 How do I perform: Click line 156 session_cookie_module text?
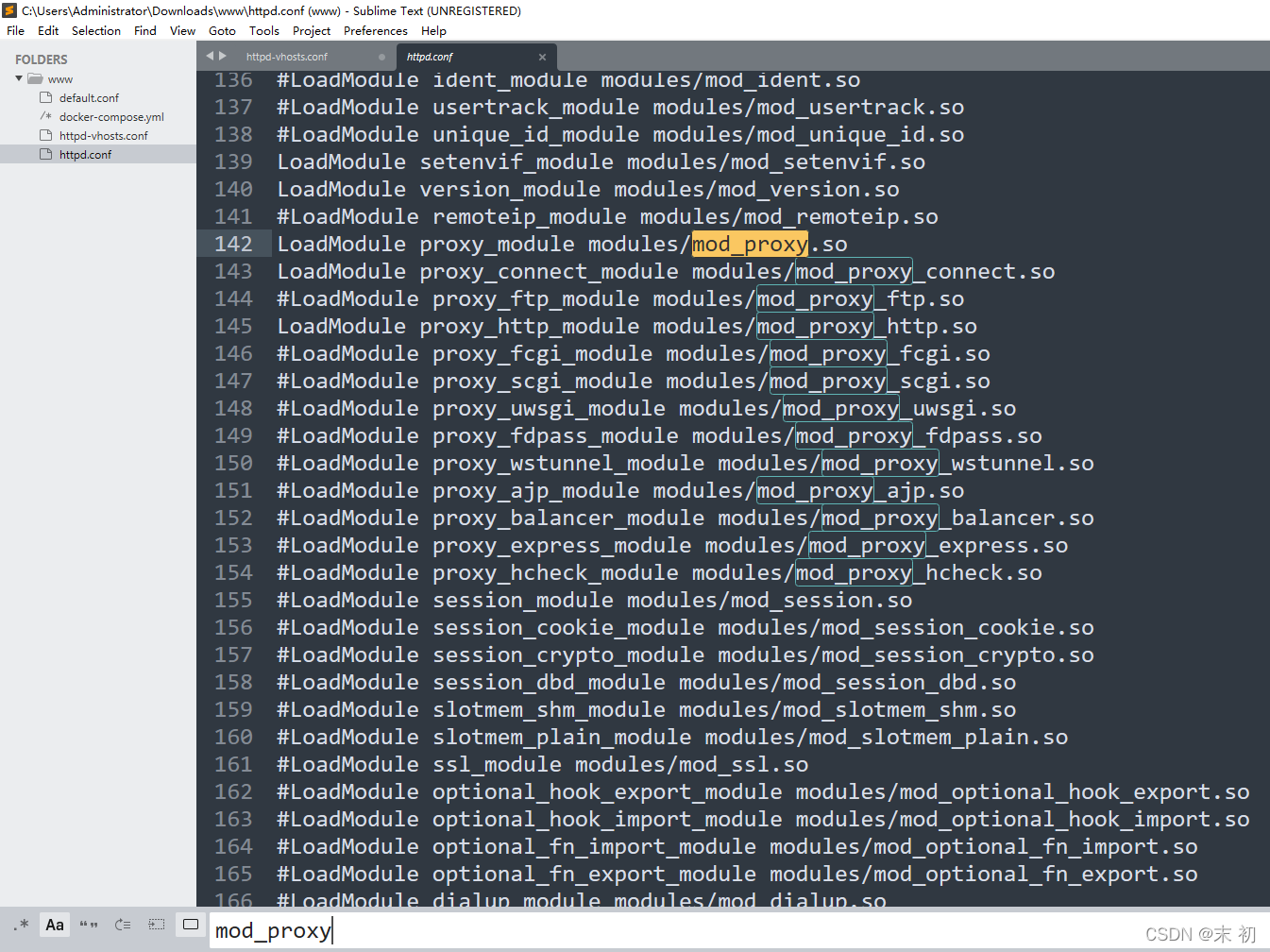tap(568, 628)
